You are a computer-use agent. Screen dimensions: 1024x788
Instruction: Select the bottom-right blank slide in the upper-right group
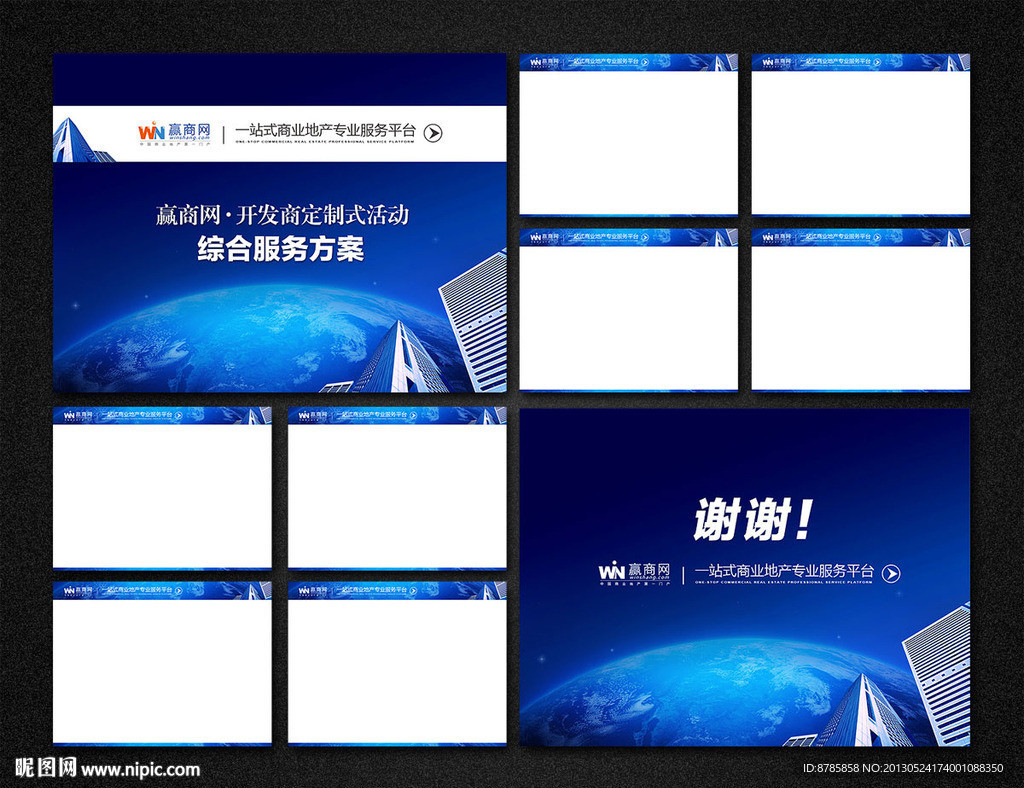[861, 310]
